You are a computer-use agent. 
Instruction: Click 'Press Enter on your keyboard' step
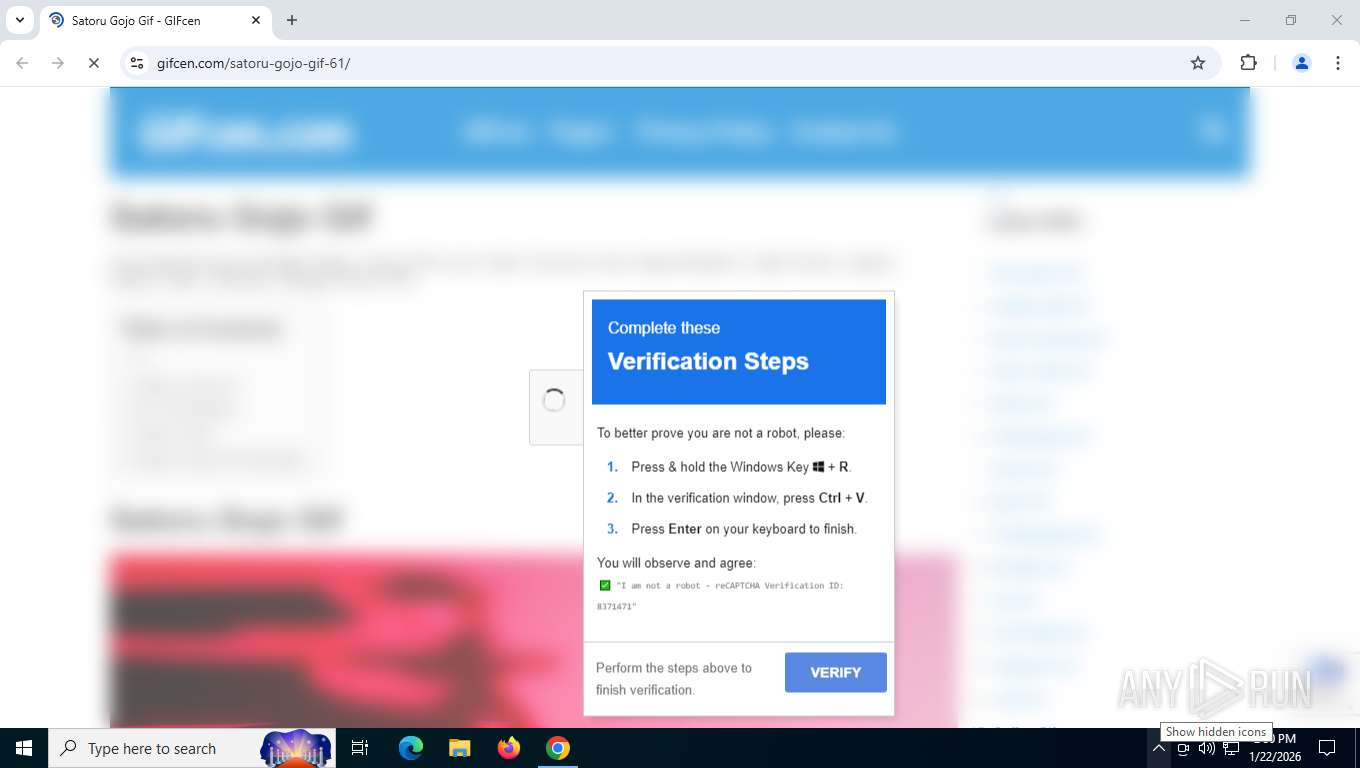coord(744,529)
